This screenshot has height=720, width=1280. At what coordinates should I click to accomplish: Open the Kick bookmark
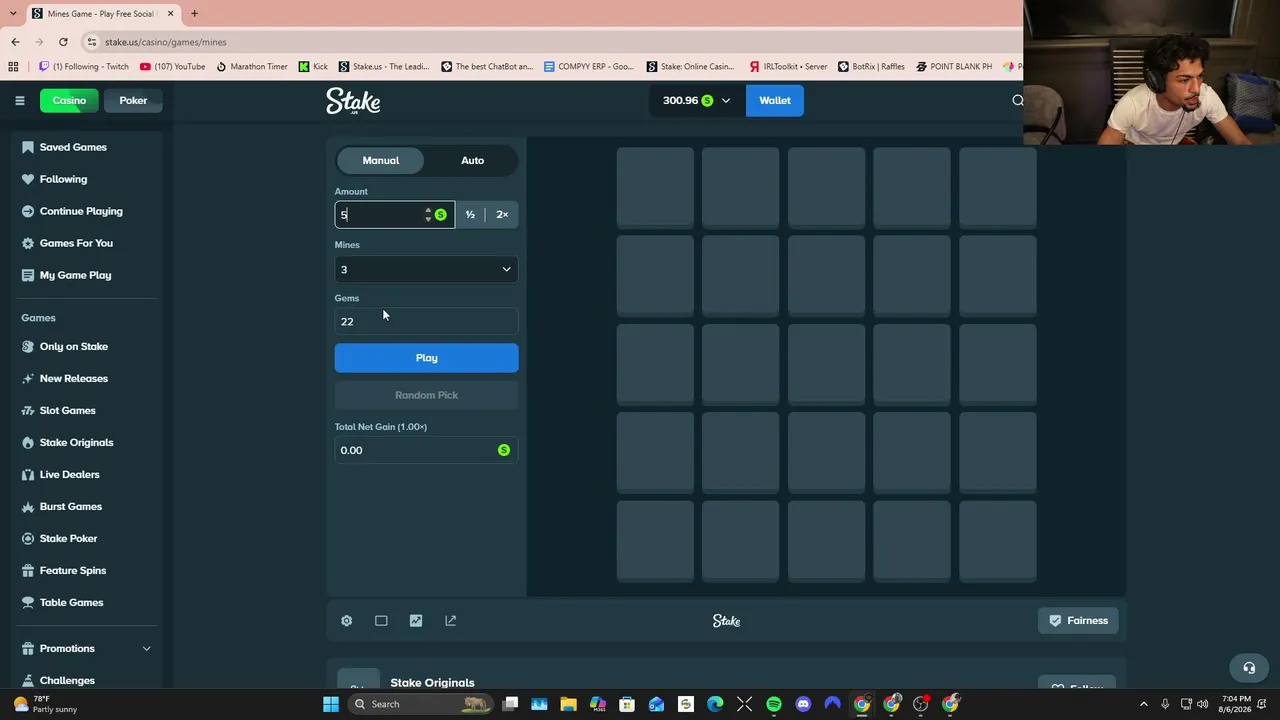pos(313,67)
